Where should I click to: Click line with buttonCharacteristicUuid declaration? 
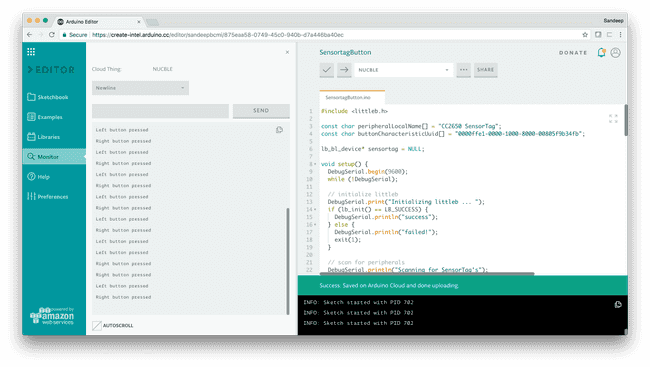tap(453, 134)
